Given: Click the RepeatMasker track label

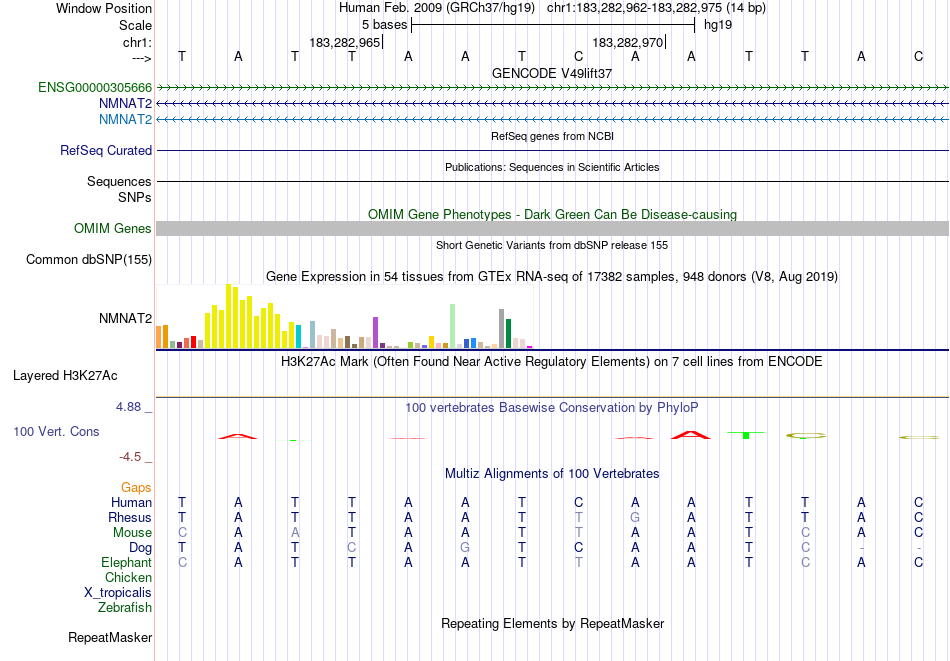Looking at the screenshot, I should [110, 637].
